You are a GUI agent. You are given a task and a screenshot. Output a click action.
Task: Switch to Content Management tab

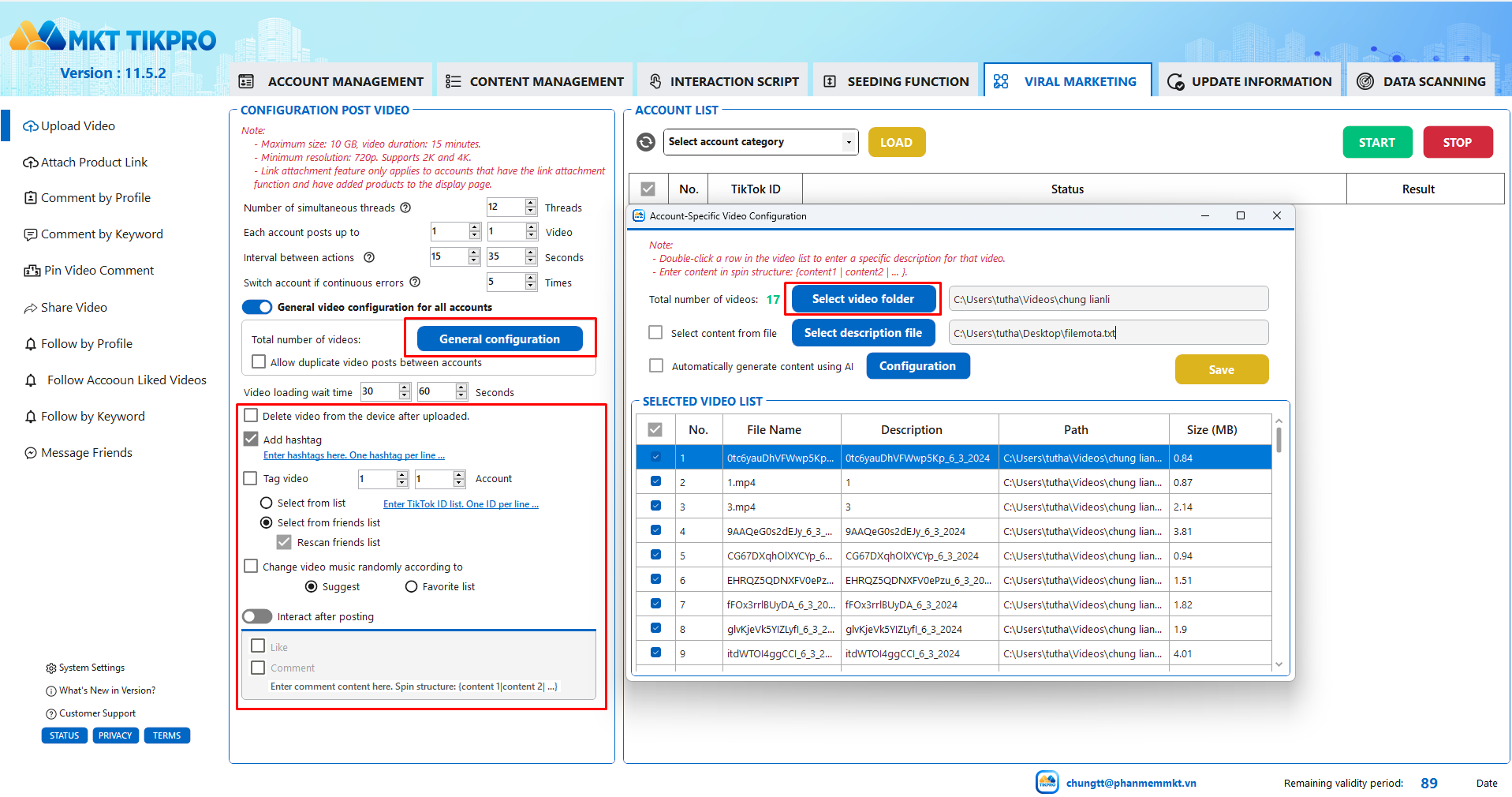tap(536, 81)
